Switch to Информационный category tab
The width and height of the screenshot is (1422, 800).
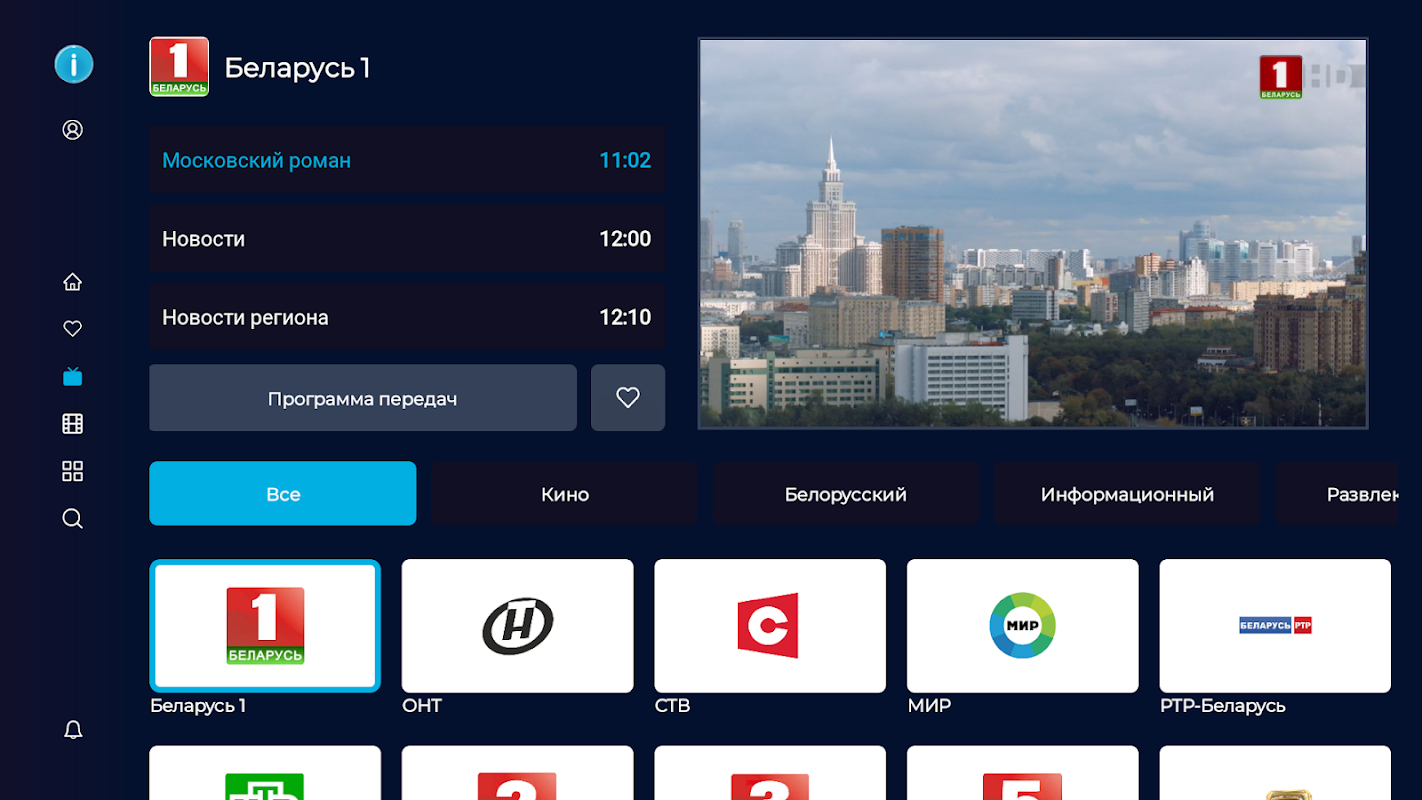(1127, 493)
